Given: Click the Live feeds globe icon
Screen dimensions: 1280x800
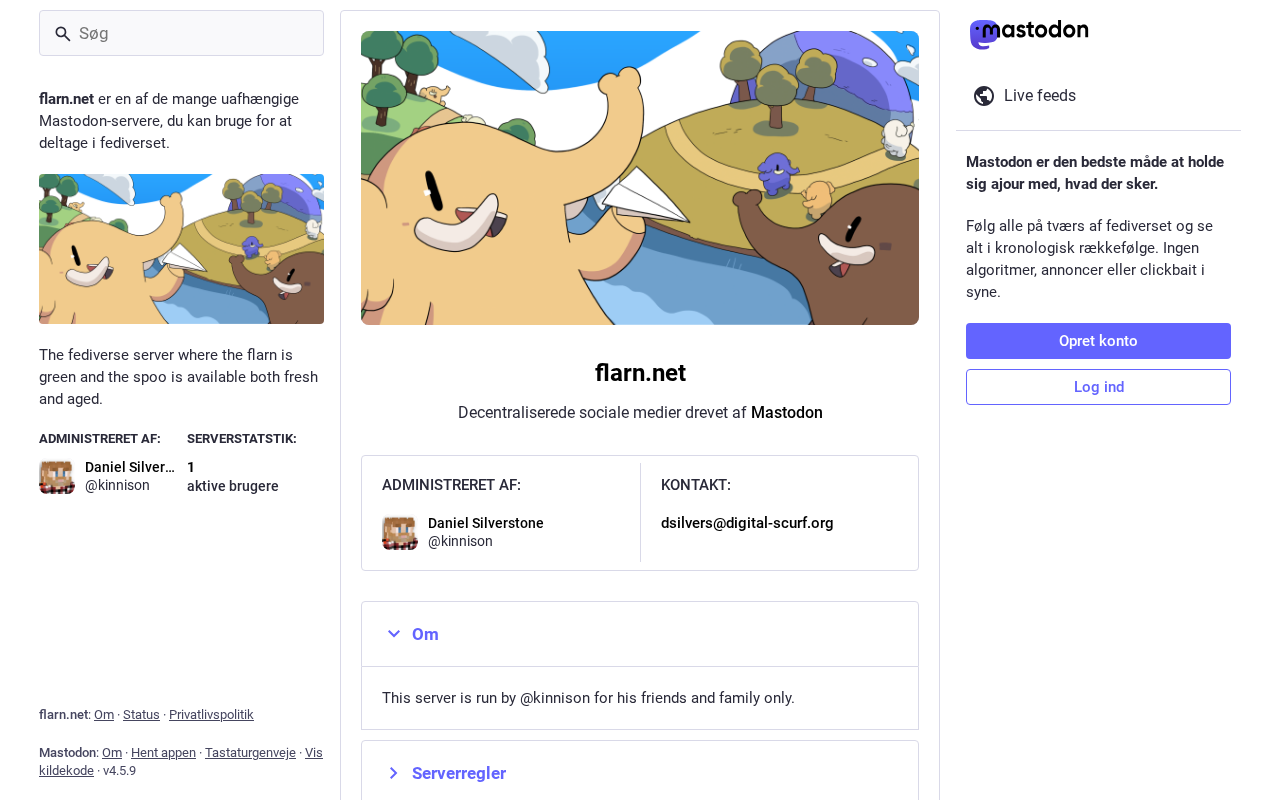Looking at the screenshot, I should tap(984, 96).
